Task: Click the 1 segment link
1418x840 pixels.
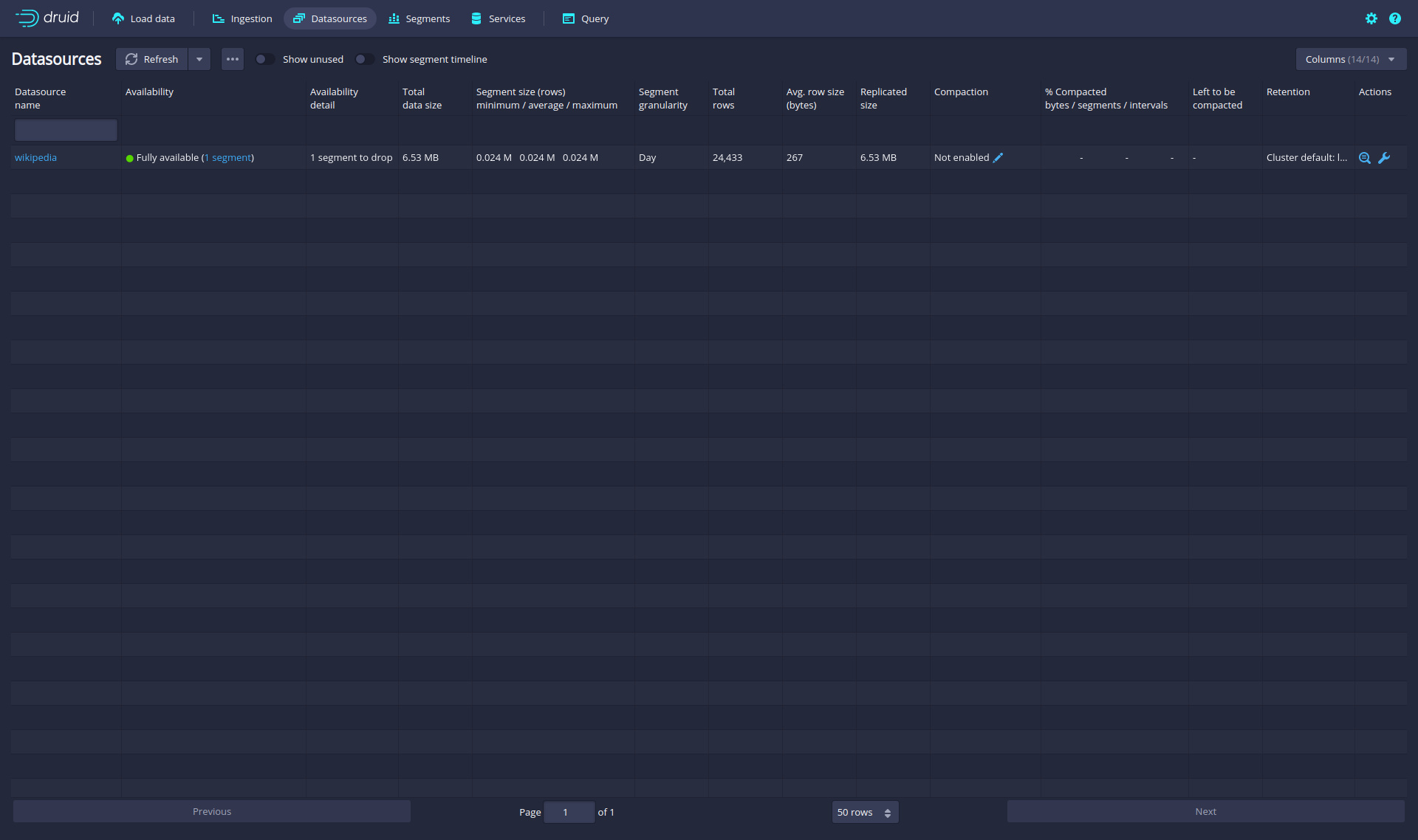Action: (x=228, y=158)
